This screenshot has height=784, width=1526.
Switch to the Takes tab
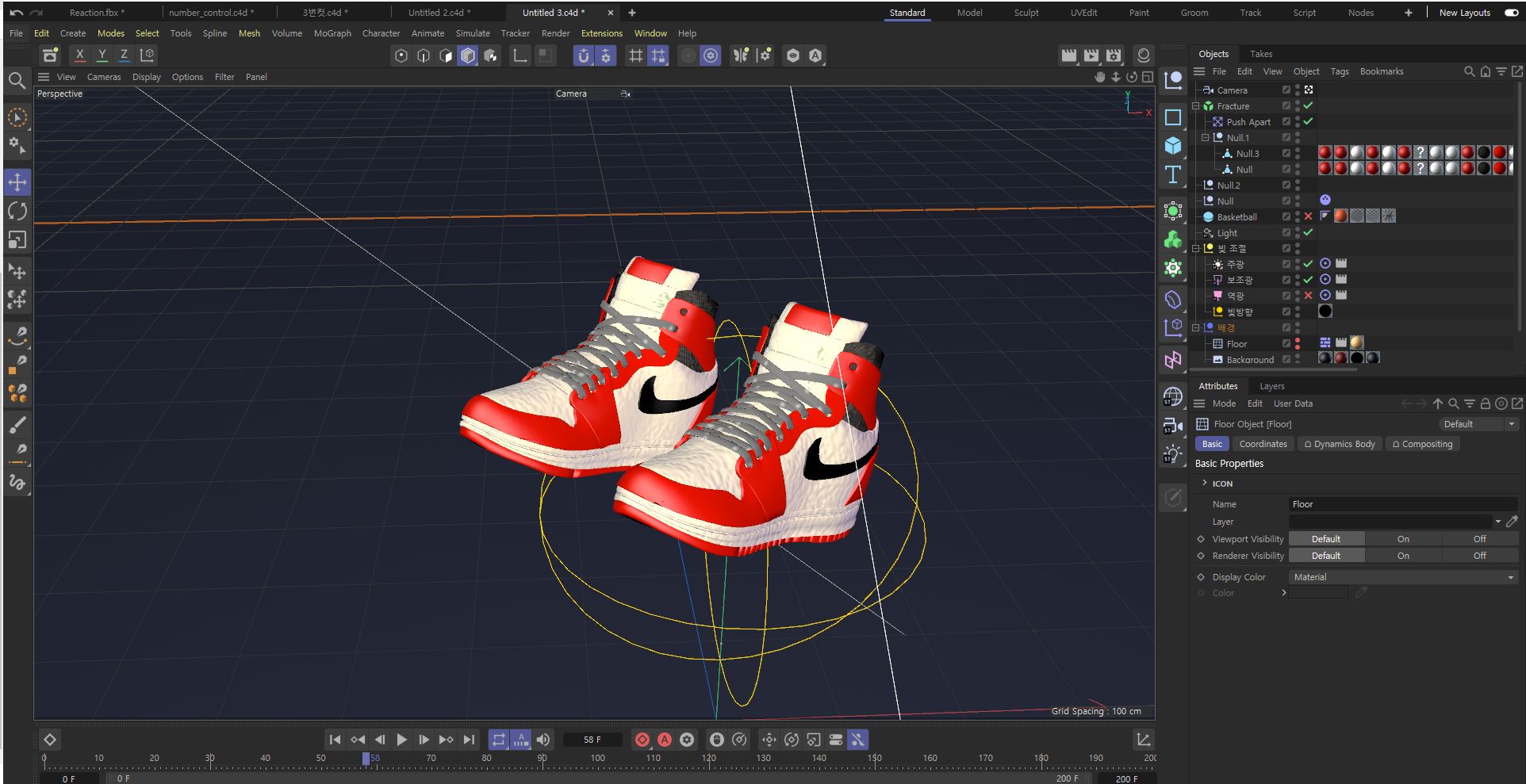tap(1261, 54)
